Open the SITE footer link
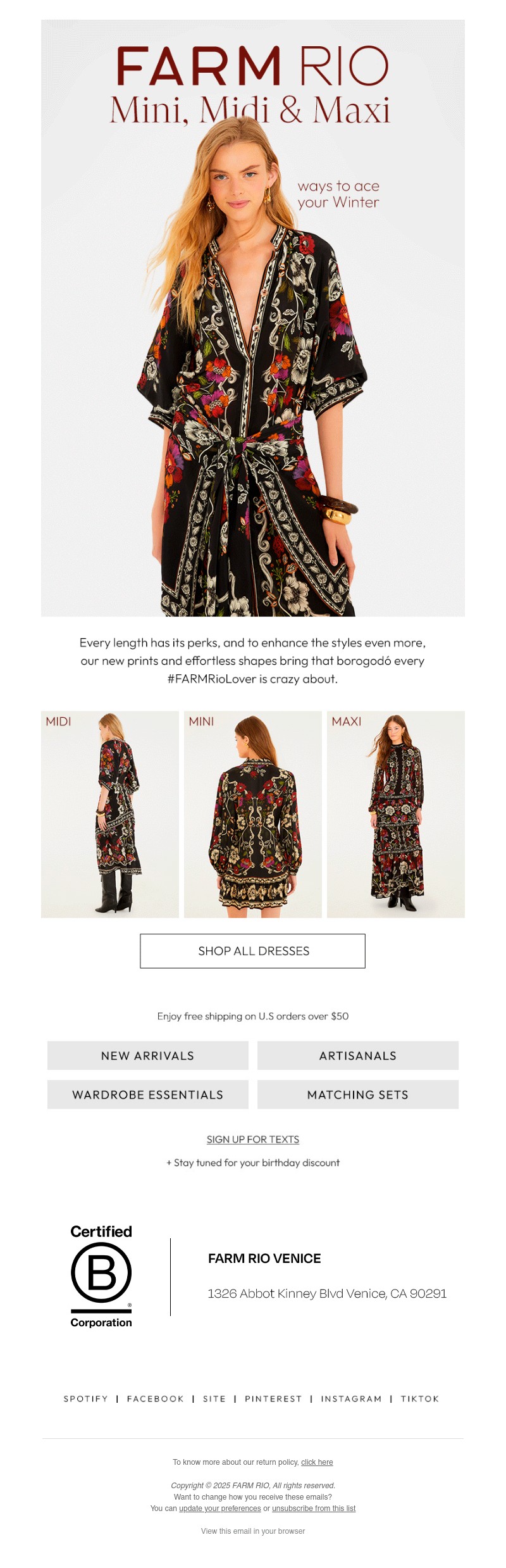Image resolution: width=506 pixels, height=1568 pixels. 214,1399
